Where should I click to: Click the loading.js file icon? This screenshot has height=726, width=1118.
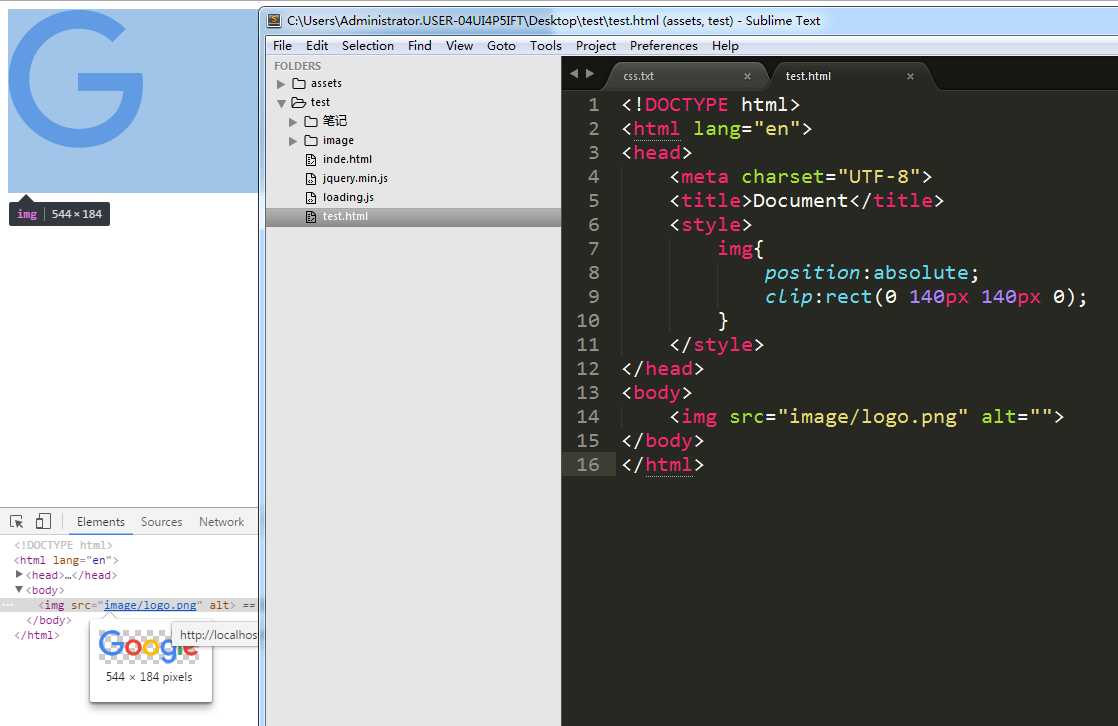pos(311,198)
